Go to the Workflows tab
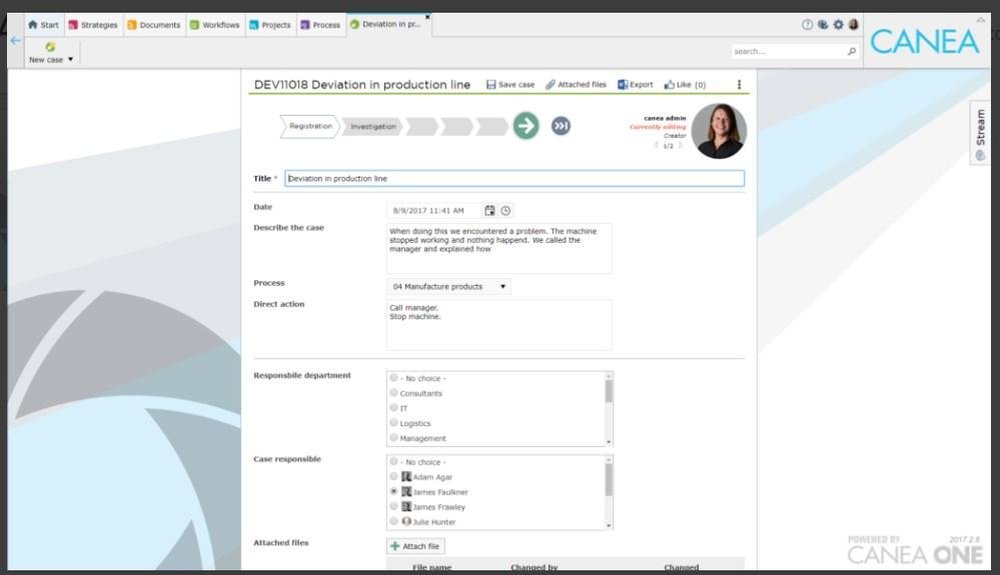1000x575 pixels. pos(215,25)
